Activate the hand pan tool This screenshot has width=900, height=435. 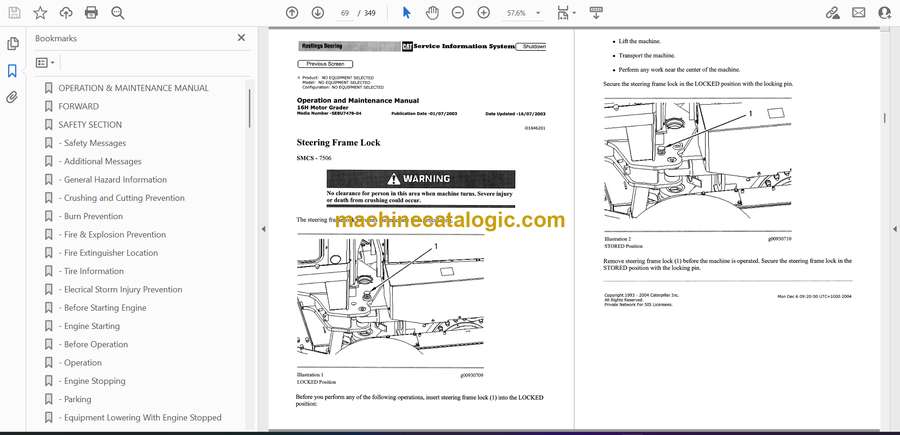[432, 13]
